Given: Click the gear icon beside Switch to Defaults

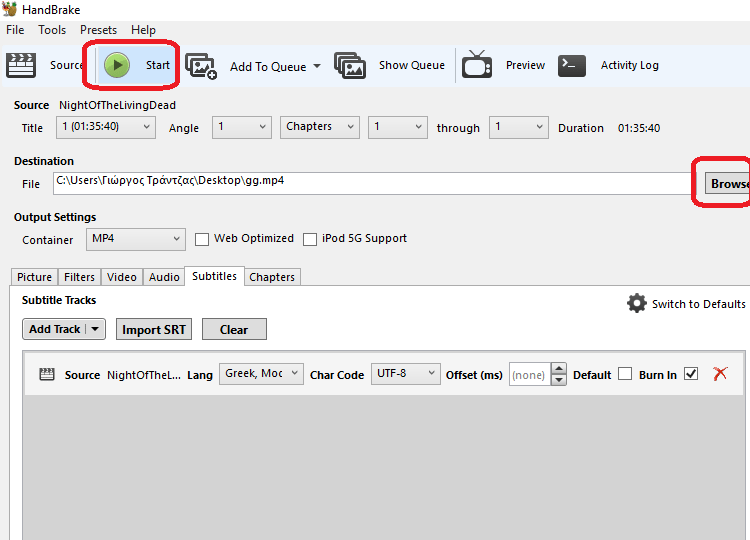Looking at the screenshot, I should pos(637,303).
